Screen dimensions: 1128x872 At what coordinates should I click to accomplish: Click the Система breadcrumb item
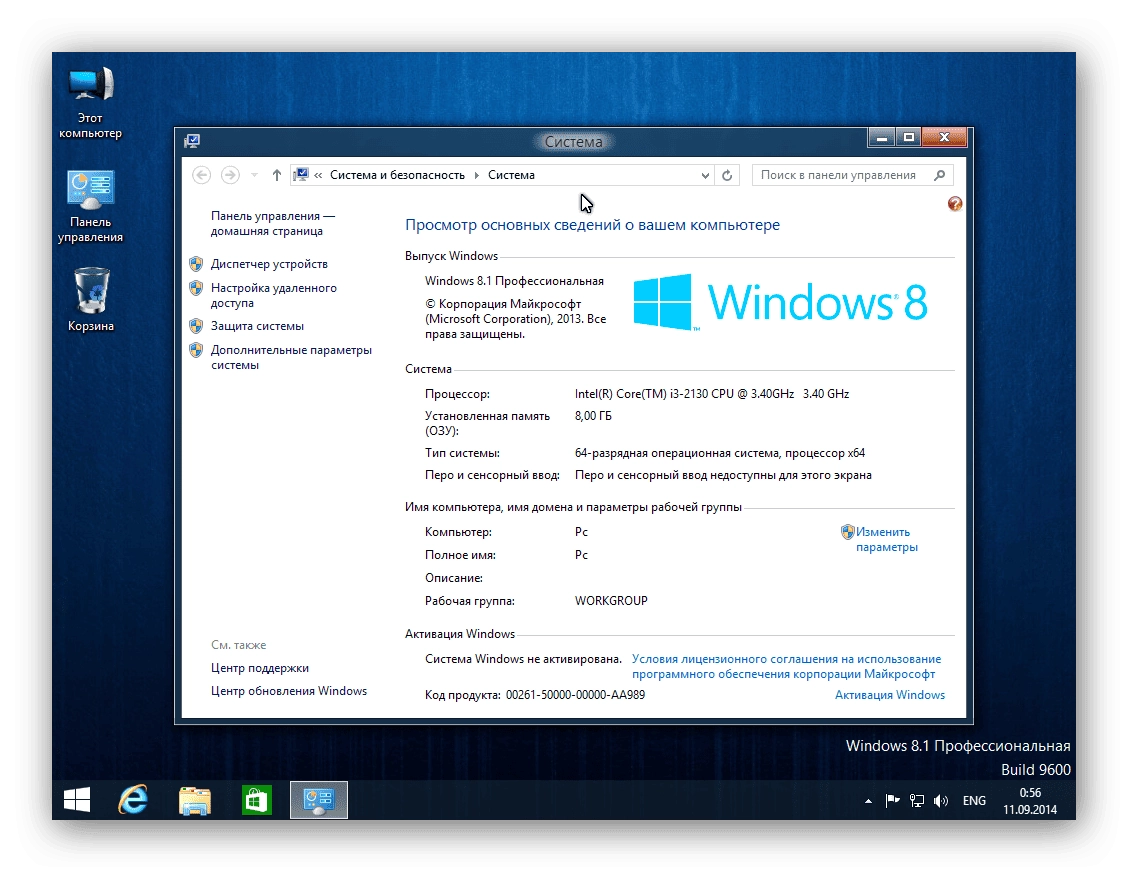tap(511, 175)
